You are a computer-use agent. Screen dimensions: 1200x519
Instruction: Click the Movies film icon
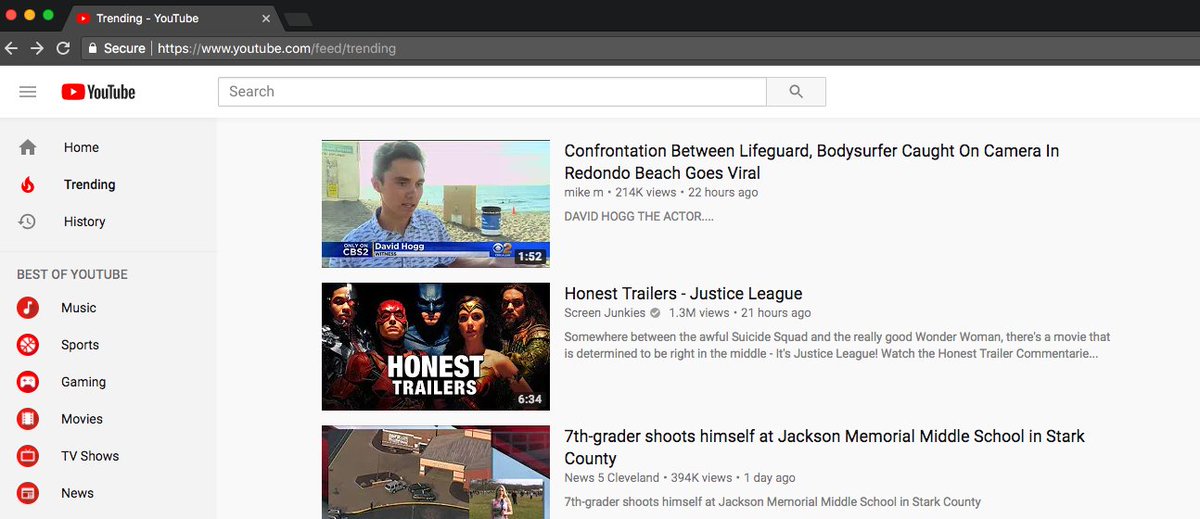point(28,419)
